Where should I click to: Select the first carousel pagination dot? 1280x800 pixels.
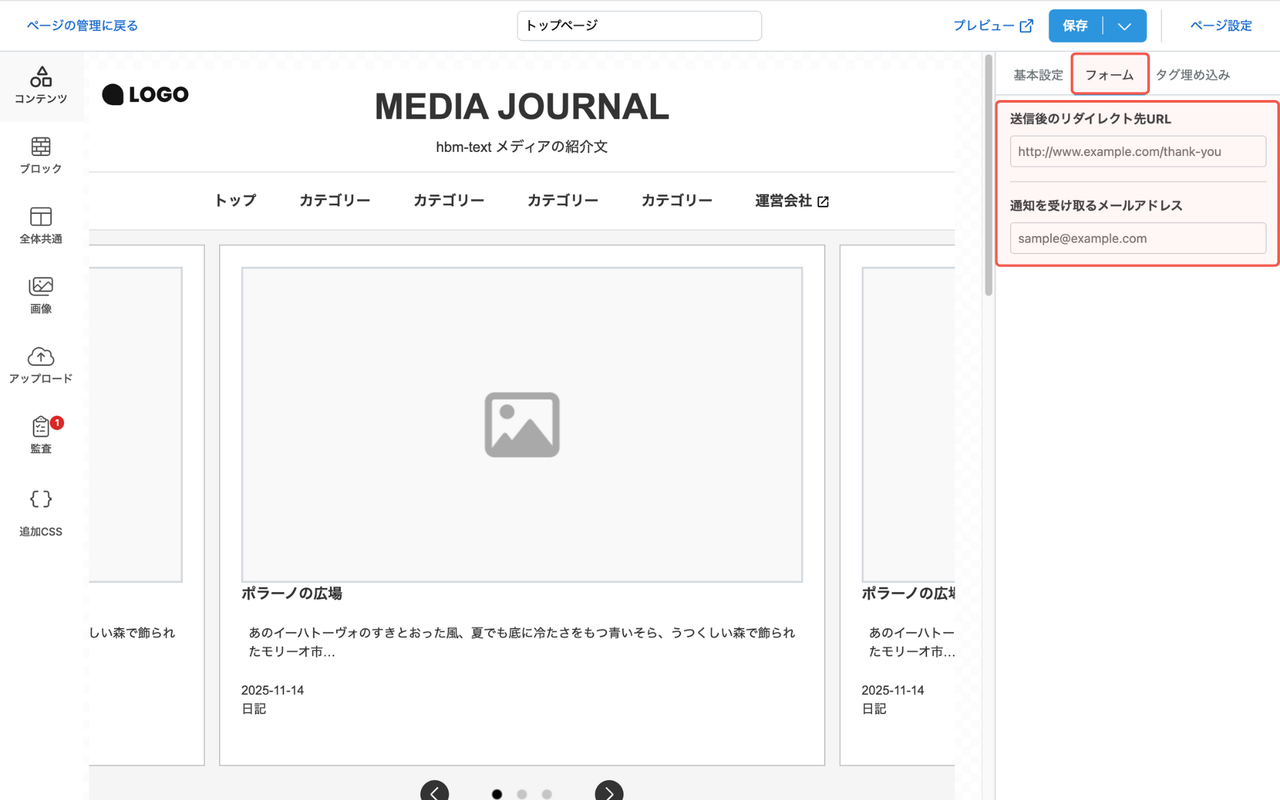coord(497,794)
